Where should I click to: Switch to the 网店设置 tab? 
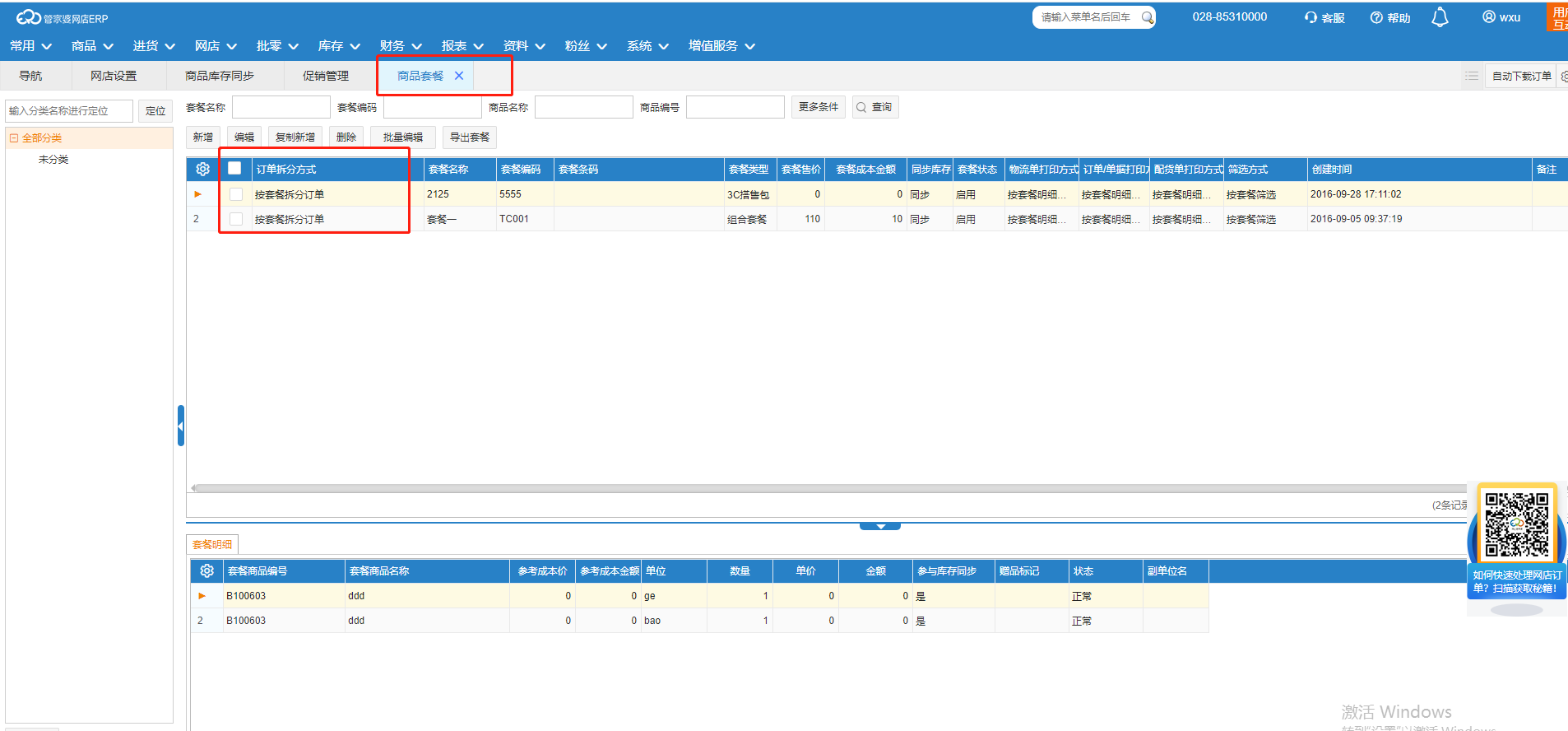[114, 76]
